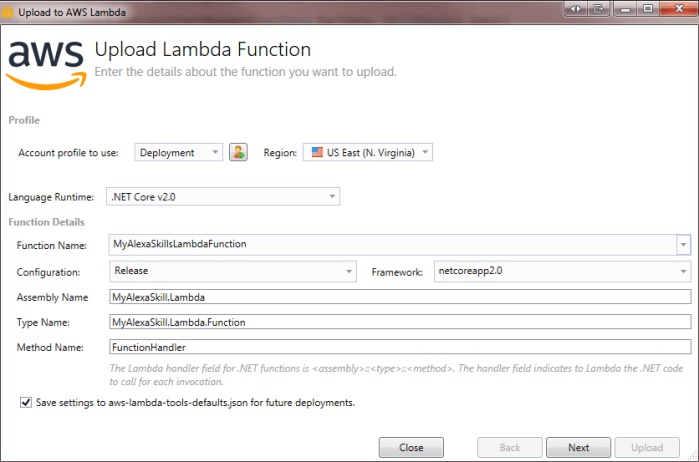Click into the Assembly Name field
Viewport: 699px width, 462px height.
pyautogui.click(x=400, y=296)
